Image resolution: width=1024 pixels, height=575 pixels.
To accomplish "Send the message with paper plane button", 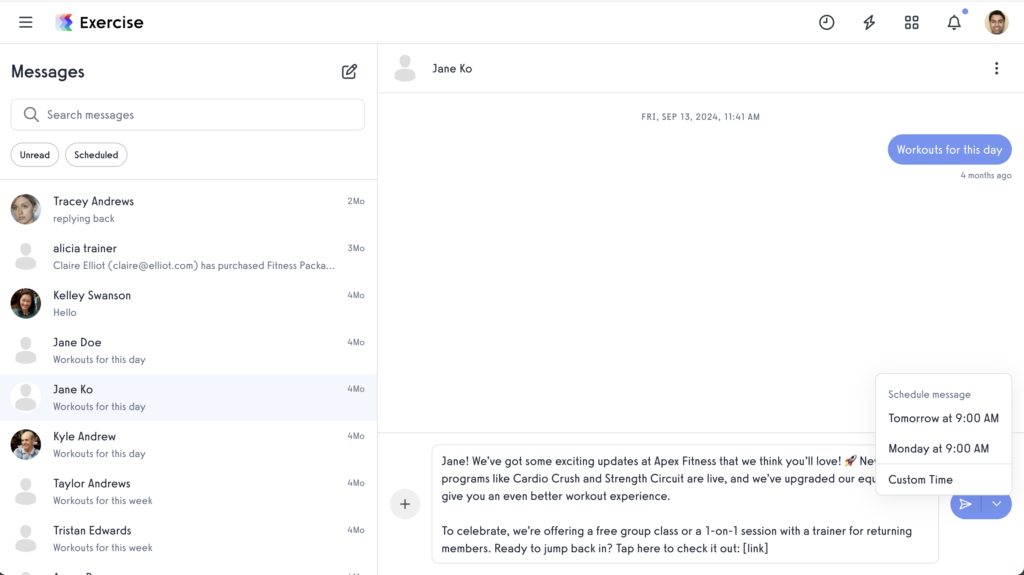I will click(x=965, y=504).
